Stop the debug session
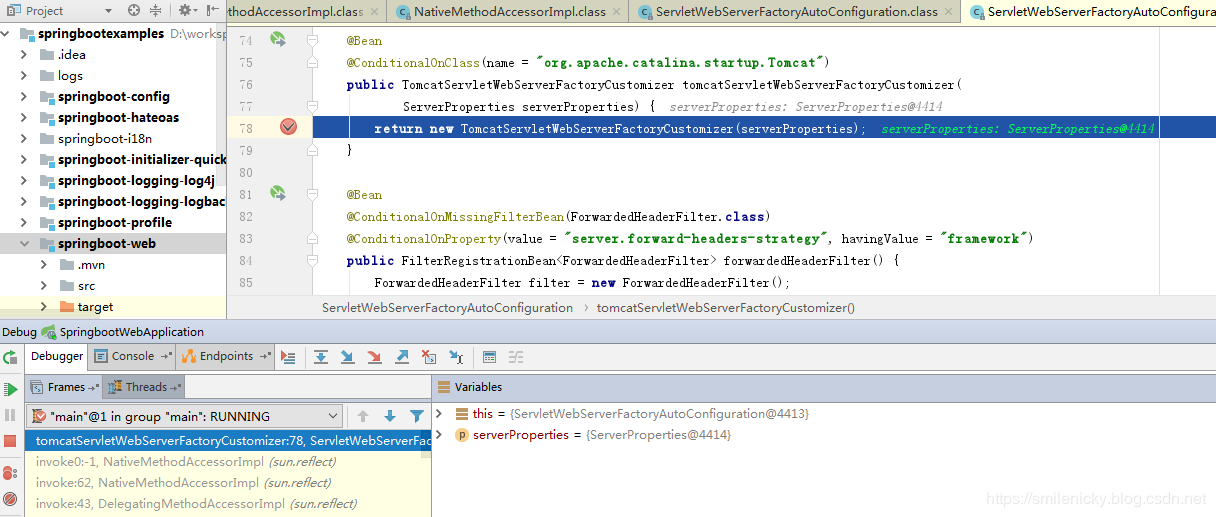Viewport: 1216px width, 517px height. pos(10,441)
